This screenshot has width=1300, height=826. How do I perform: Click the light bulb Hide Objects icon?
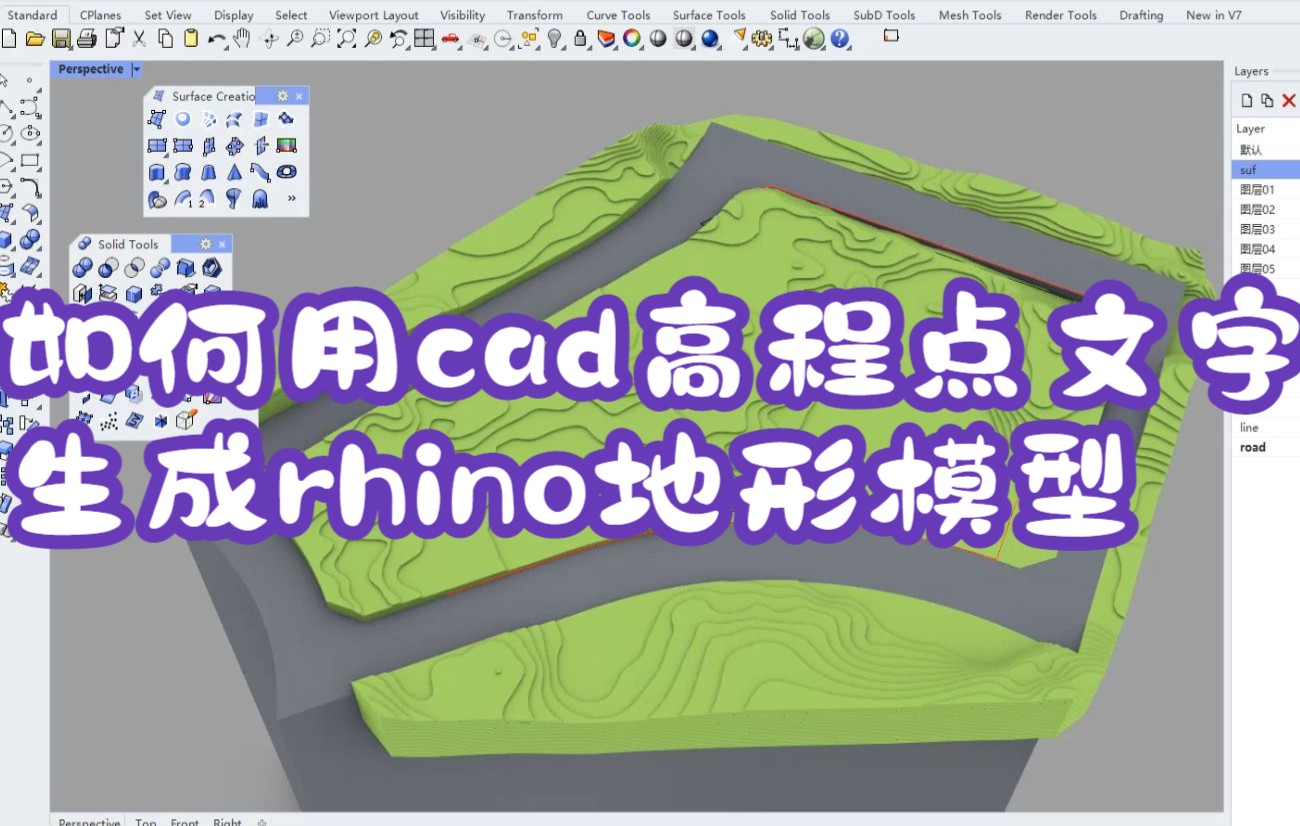[554, 39]
